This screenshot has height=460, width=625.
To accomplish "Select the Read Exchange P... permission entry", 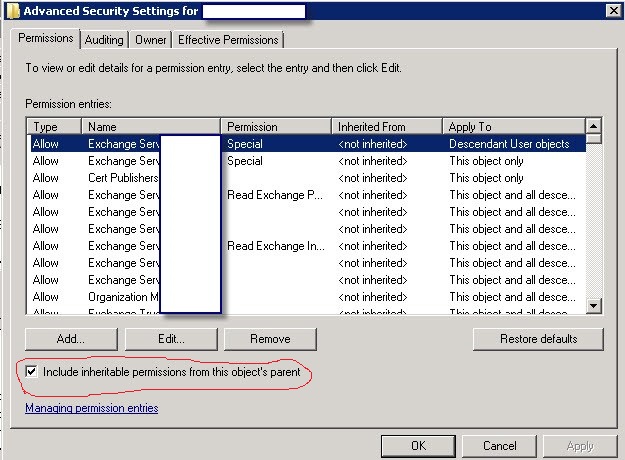I will tap(308, 195).
